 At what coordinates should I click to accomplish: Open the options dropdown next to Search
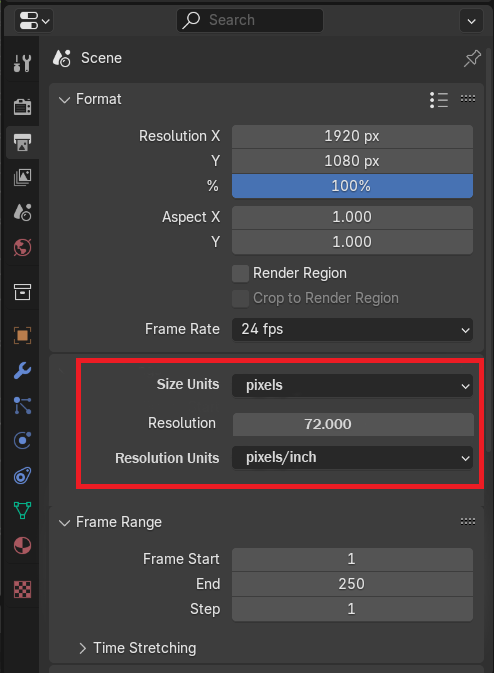click(x=471, y=21)
